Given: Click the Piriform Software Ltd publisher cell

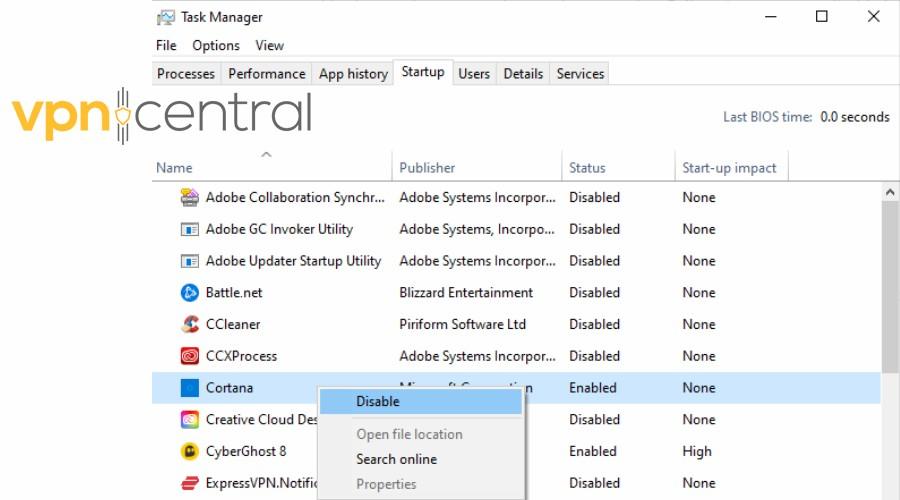Looking at the screenshot, I should click(462, 324).
